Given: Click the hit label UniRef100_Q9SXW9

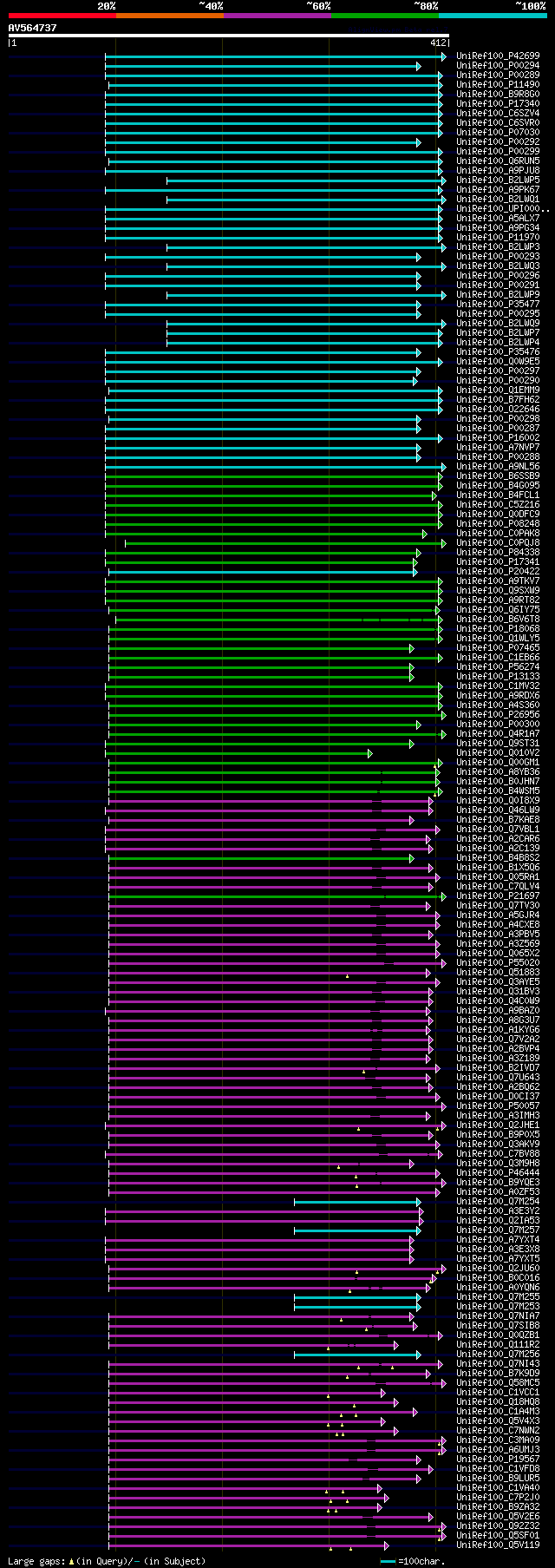Looking at the screenshot, I should pos(498,591).
